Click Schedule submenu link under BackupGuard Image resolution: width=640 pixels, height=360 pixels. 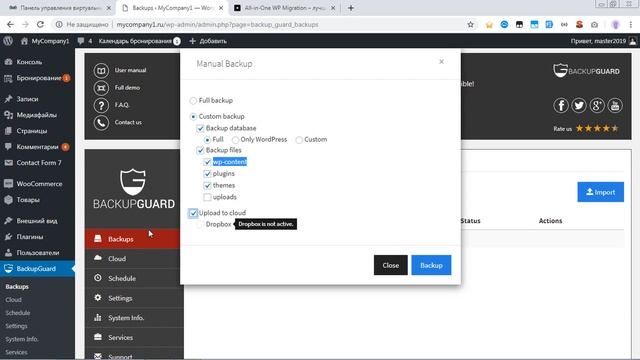18,313
